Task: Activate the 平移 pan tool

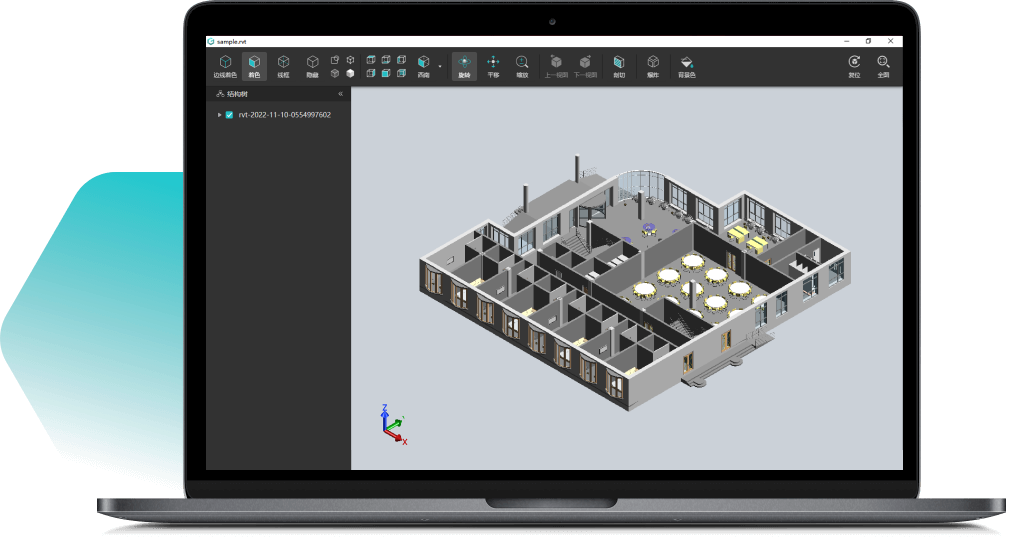Action: (493, 66)
